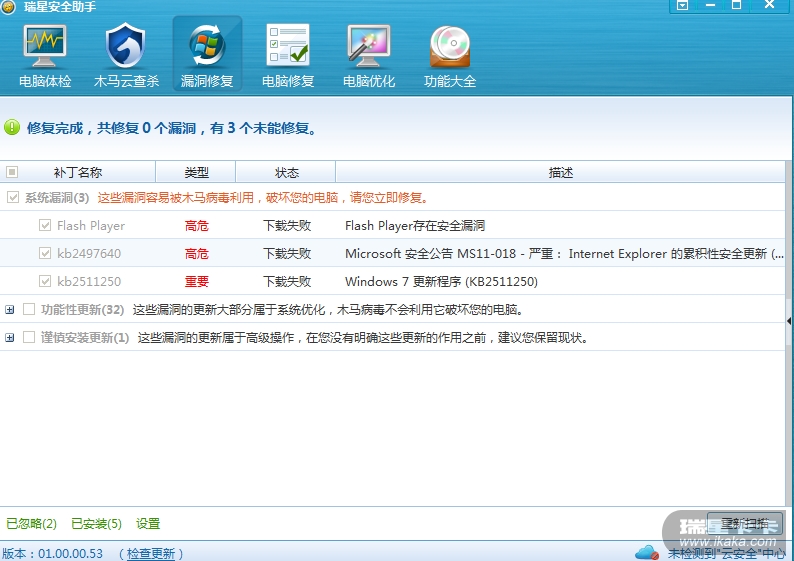Click the Rising app logo in title bar
The height and width of the screenshot is (561, 794).
pyautogui.click(x=8, y=7)
